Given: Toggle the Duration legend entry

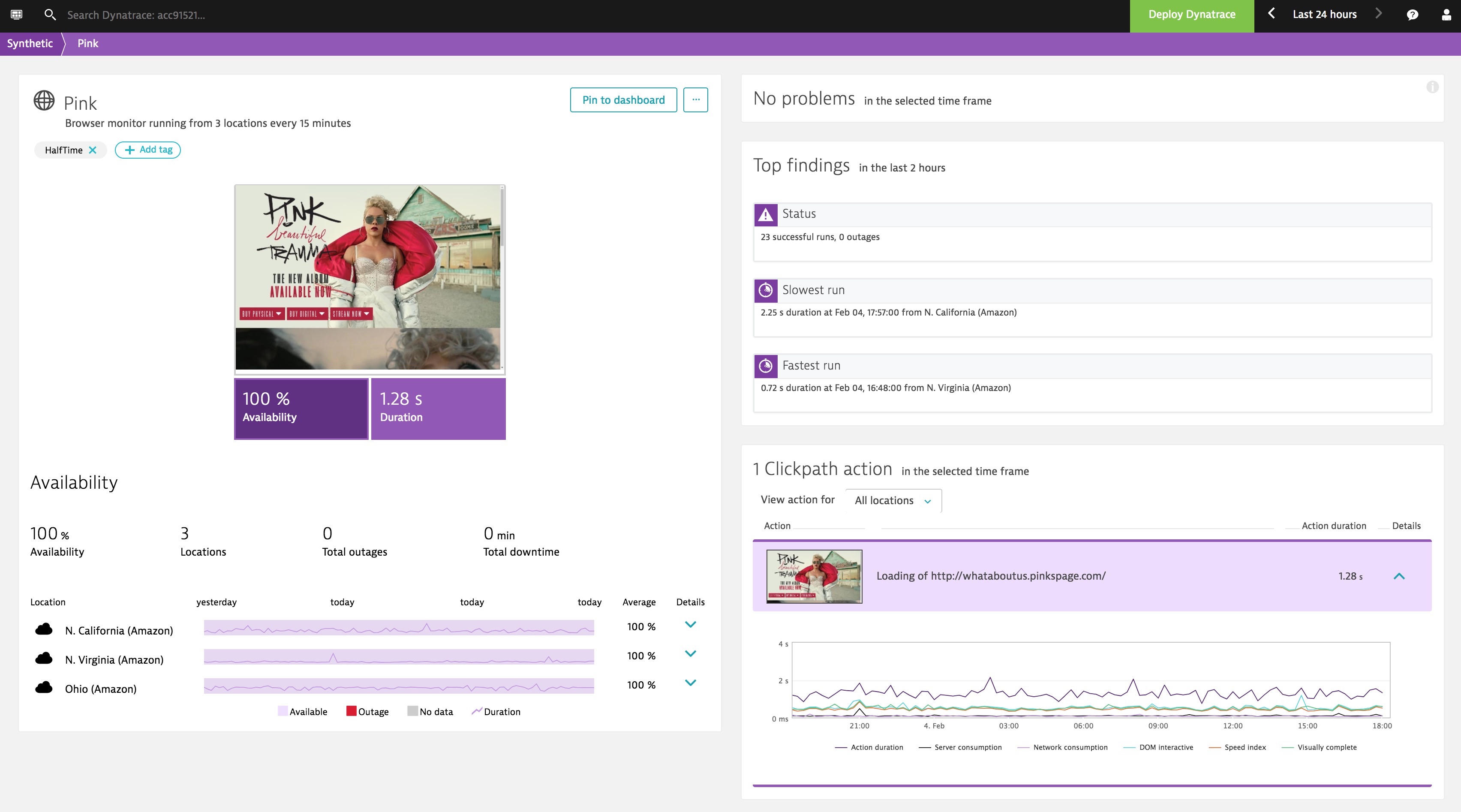Looking at the screenshot, I should click(x=496, y=712).
